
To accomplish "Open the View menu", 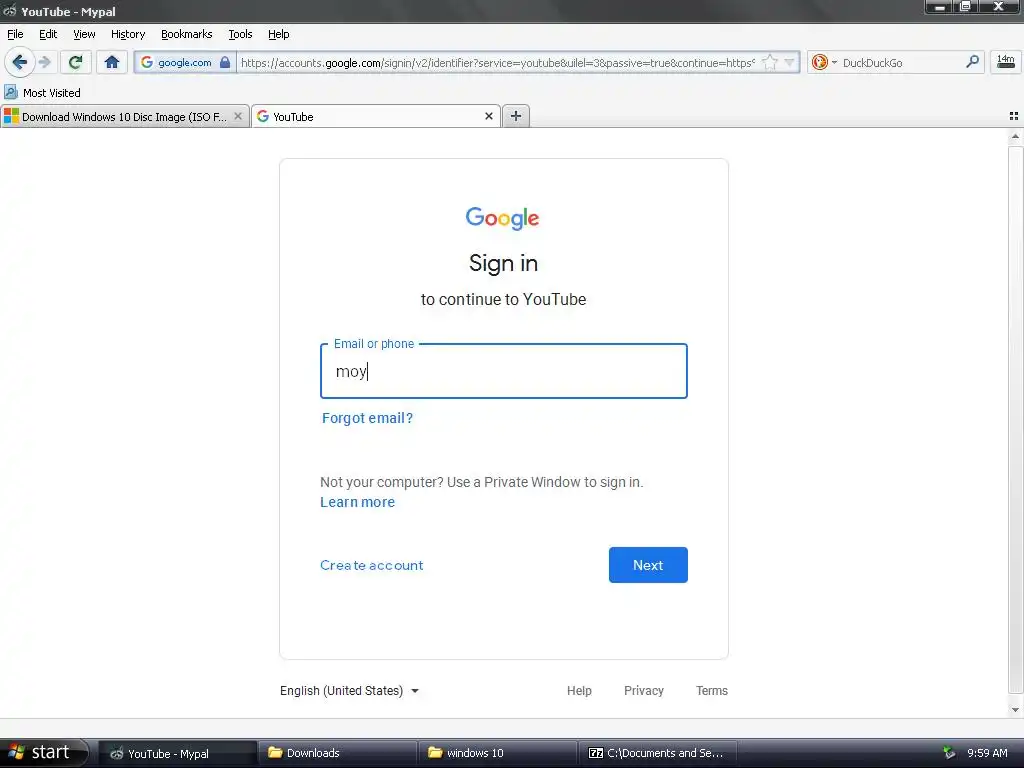I will (84, 34).
